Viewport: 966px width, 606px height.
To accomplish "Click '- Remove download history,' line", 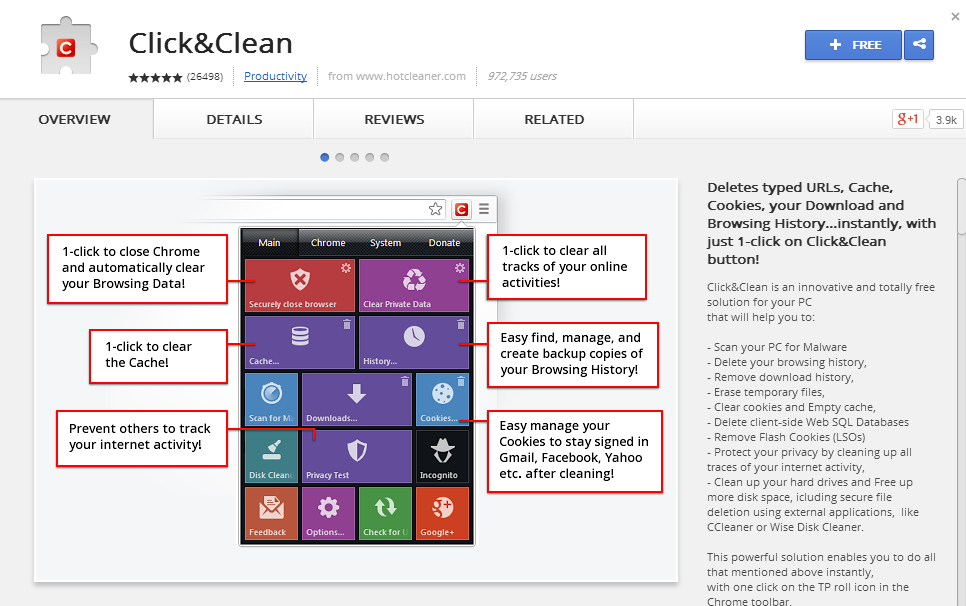I will click(780, 377).
